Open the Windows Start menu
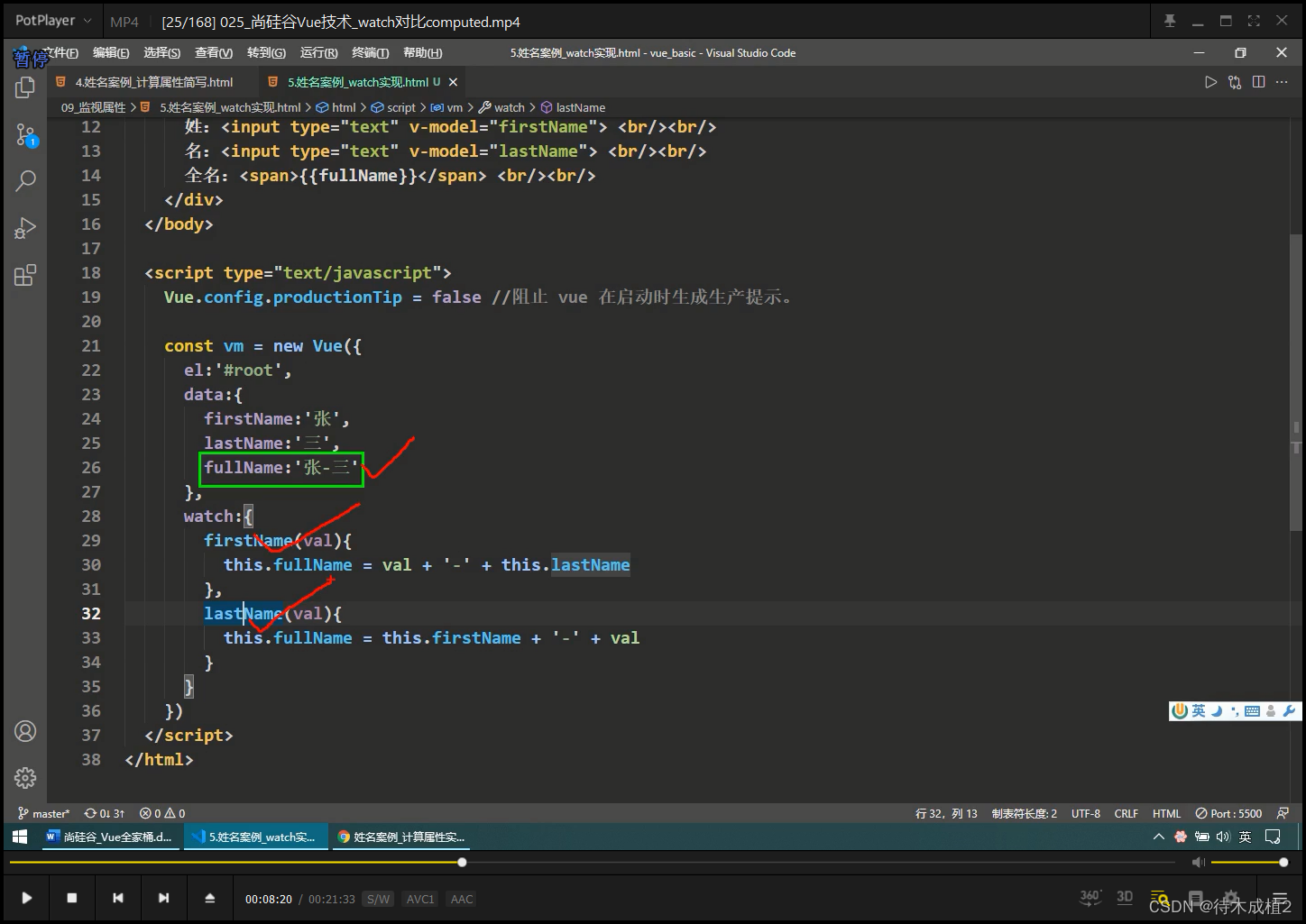The image size is (1306, 924). pos(20,837)
